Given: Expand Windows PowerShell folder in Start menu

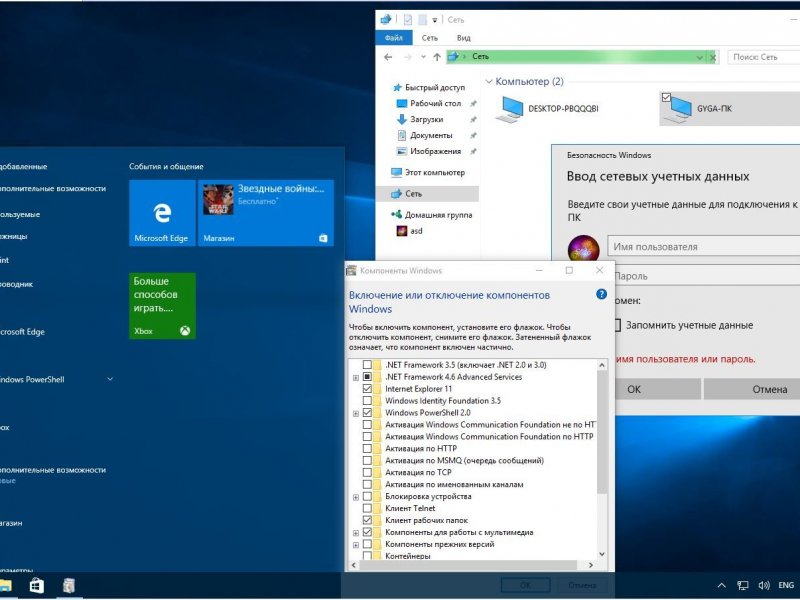Looking at the screenshot, I should 110,379.
